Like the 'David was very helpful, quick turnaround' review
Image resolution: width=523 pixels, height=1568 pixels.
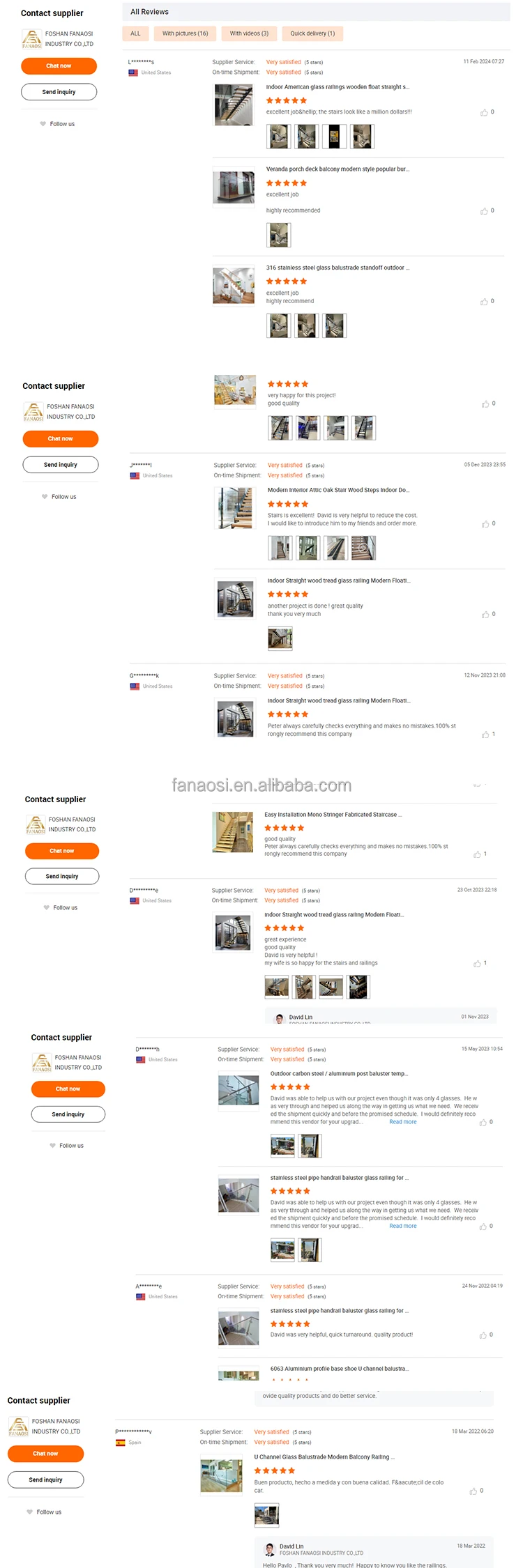click(483, 1335)
